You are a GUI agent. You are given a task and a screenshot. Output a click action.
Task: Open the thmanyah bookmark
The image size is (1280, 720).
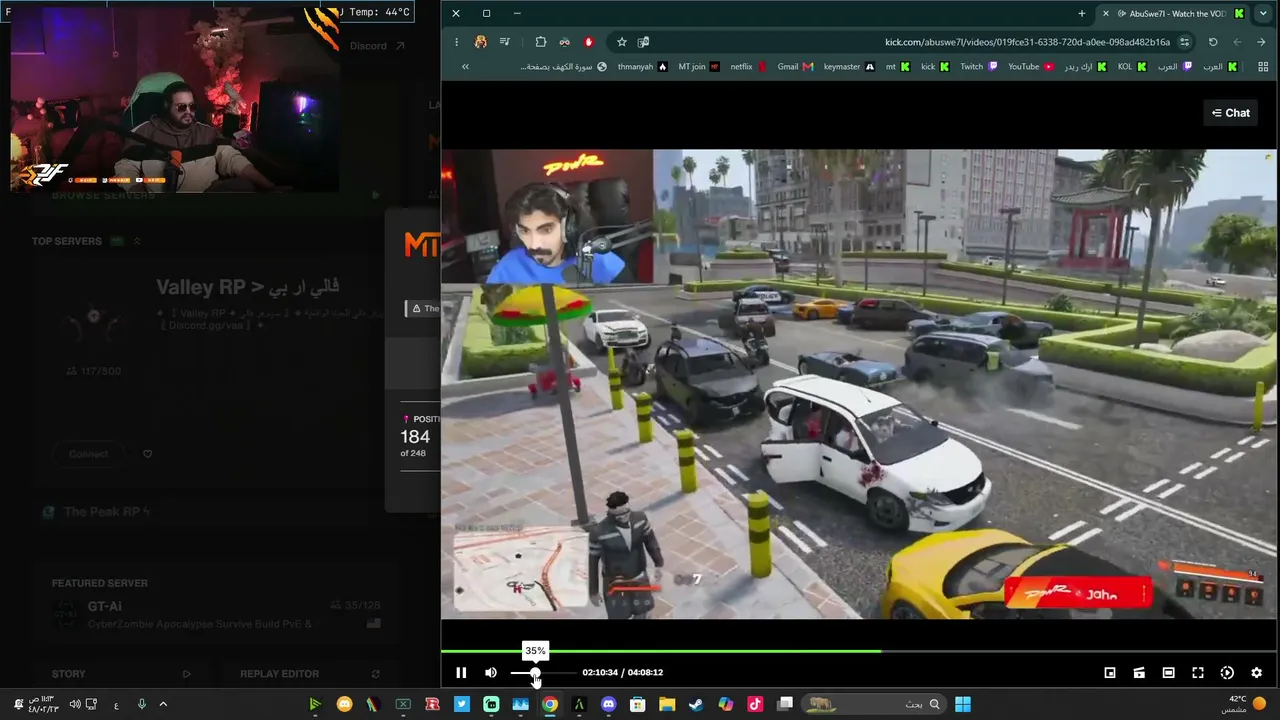pos(642,67)
